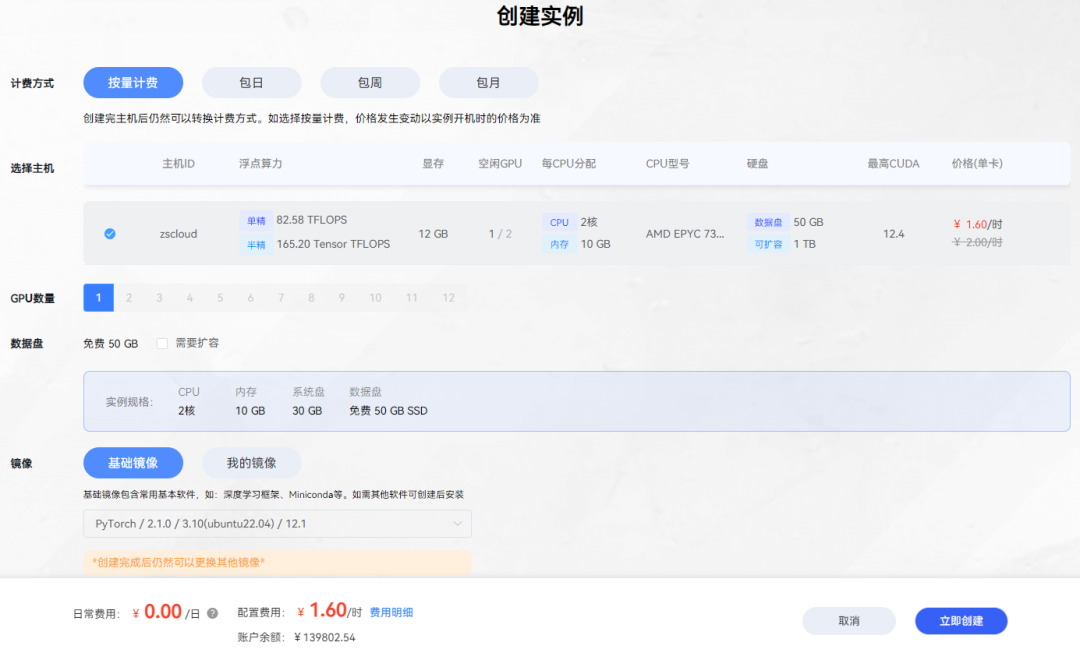Image resolution: width=1080 pixels, height=660 pixels.
Task: Switch billing to 包日
Action: (x=251, y=83)
